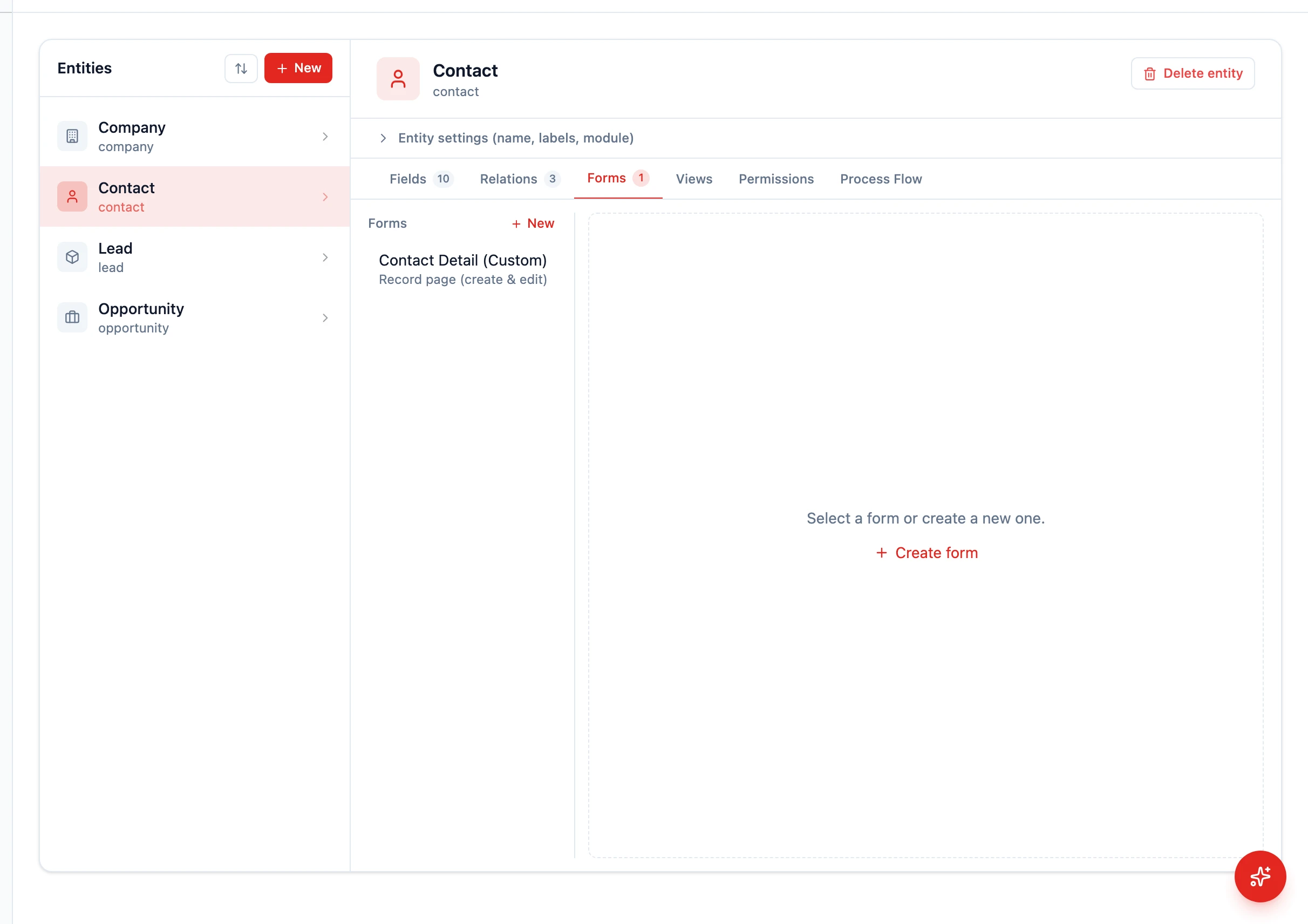Click the Contact person icon in sidebar
This screenshot has width=1308, height=924.
[x=72, y=196]
